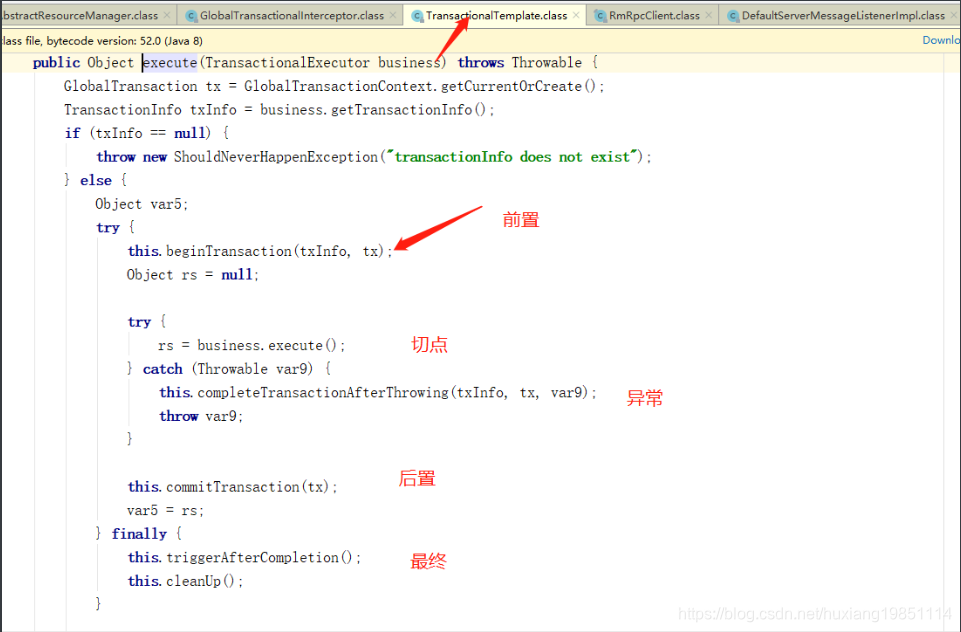The width and height of the screenshot is (961, 632).
Task: Close the AbstractResourceManager.class tab
Action: point(167,15)
